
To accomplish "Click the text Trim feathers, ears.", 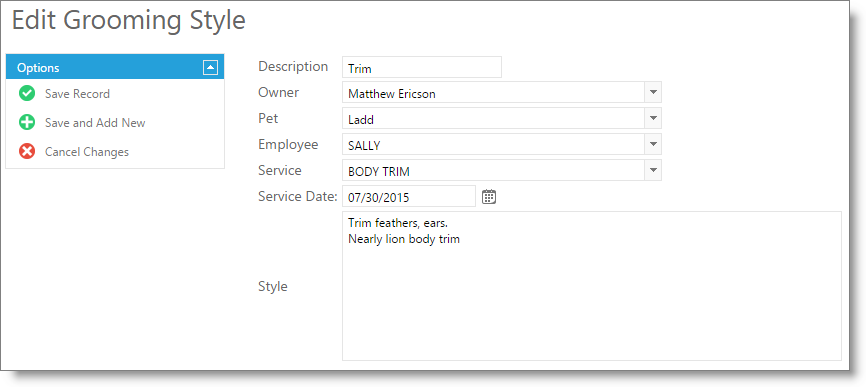I will [398, 223].
